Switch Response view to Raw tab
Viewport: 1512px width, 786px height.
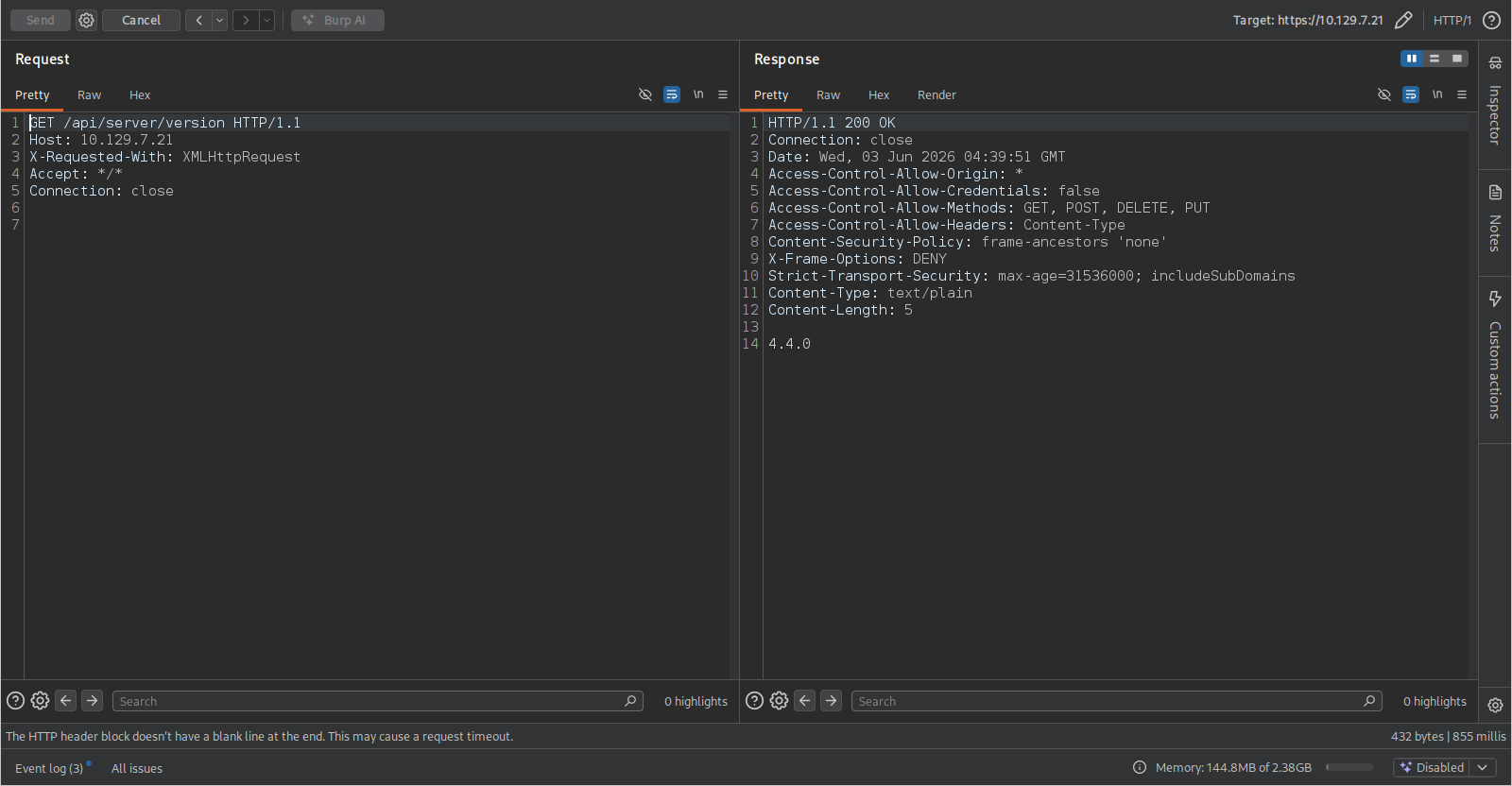[828, 94]
